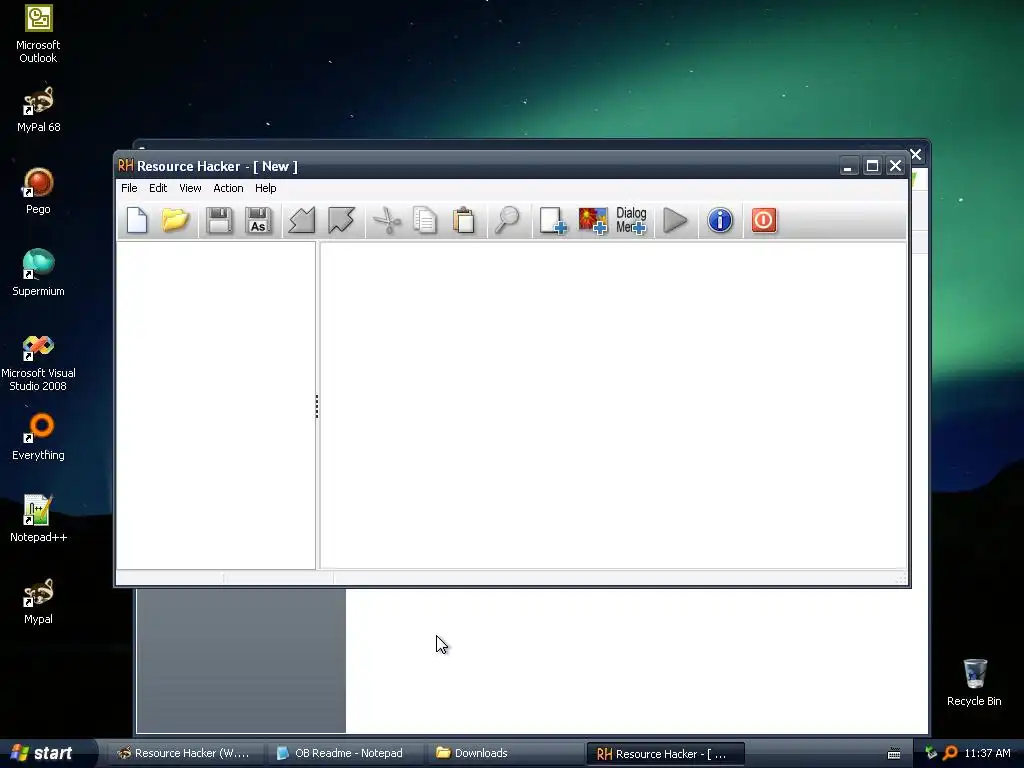The image size is (1024, 768).
Task: Click active Resource Hacker - [ taskbar button
Action: (665, 753)
